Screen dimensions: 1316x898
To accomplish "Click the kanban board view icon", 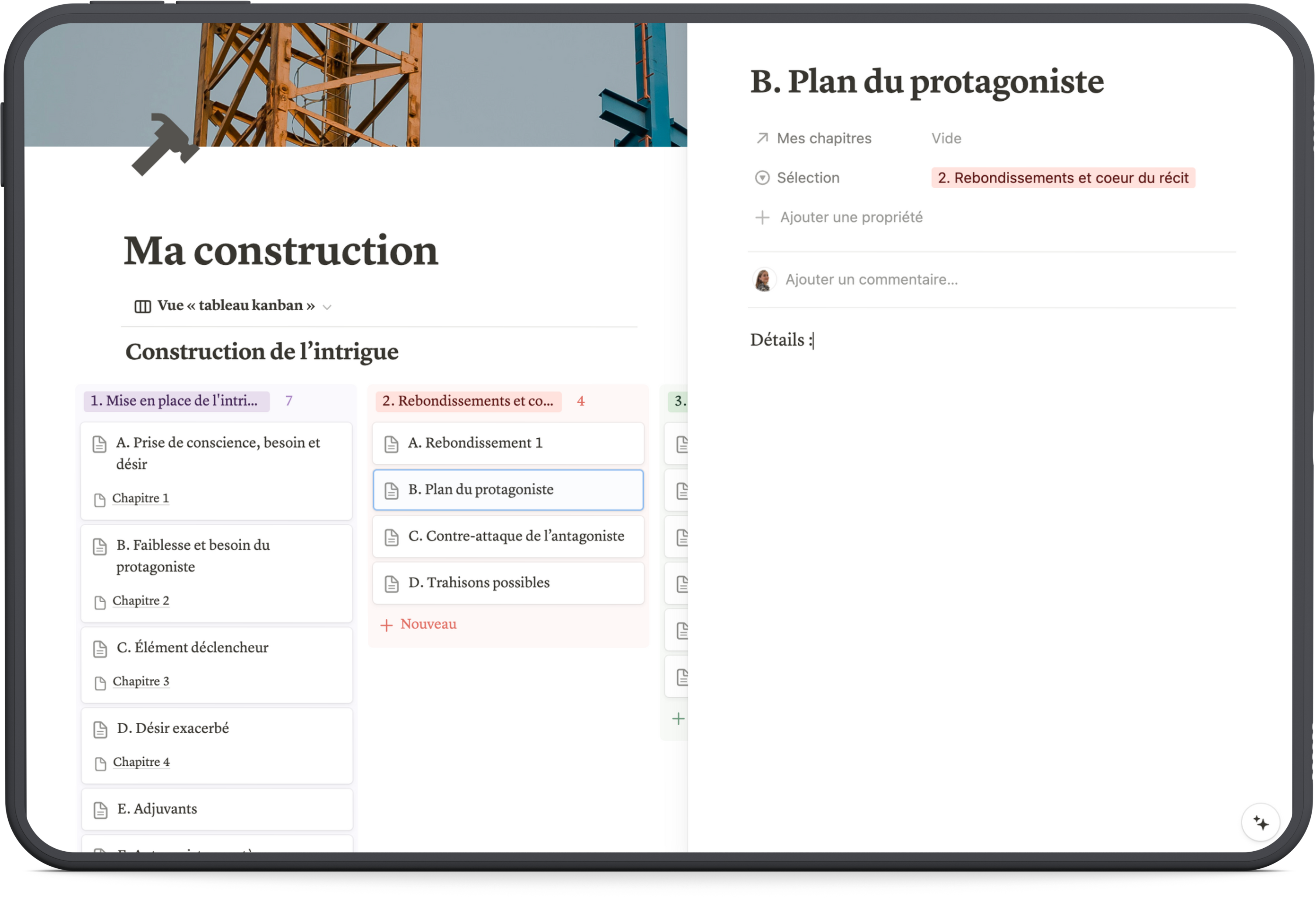I will click(142, 306).
